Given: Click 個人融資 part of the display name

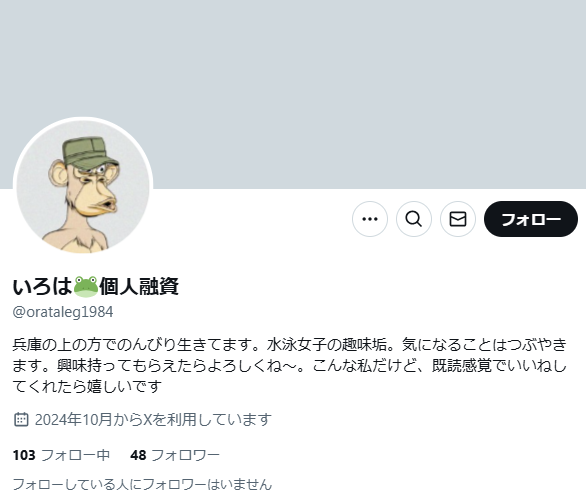Looking at the screenshot, I should 139,287.
